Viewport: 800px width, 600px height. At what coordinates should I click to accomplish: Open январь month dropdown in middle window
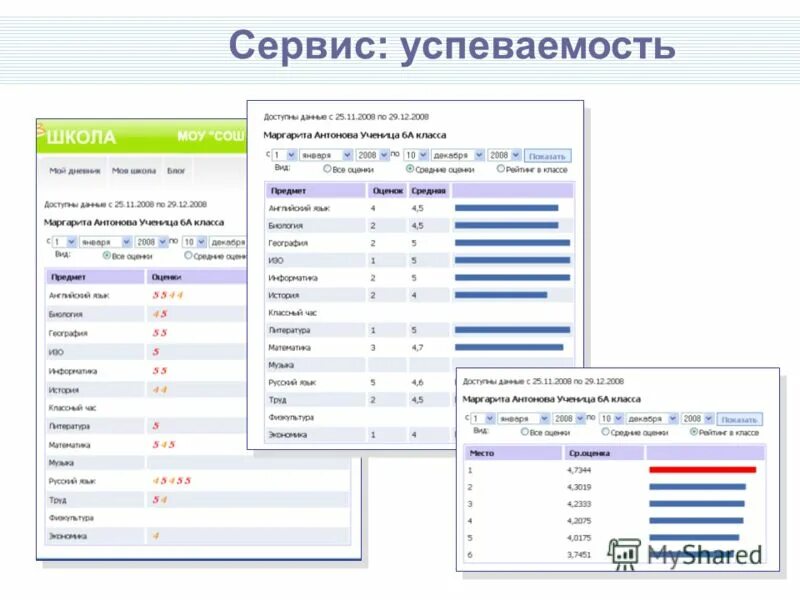(x=326, y=155)
